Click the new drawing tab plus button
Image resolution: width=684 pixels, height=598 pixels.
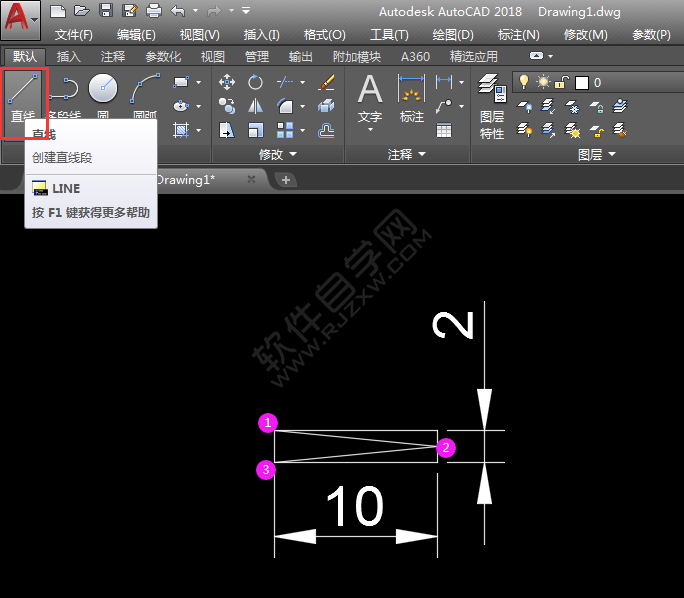[286, 180]
